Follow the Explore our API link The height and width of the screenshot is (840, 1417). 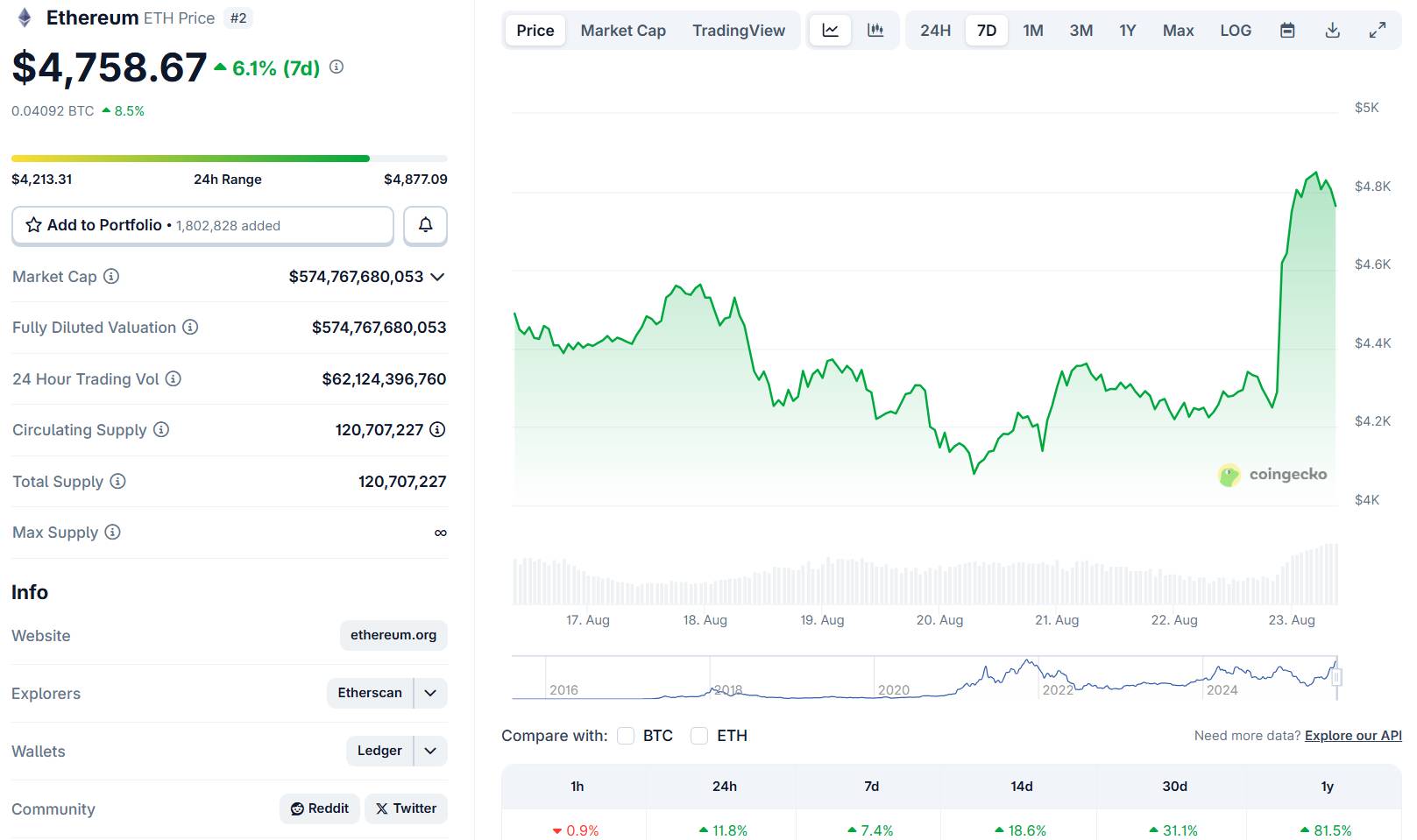point(1353,736)
